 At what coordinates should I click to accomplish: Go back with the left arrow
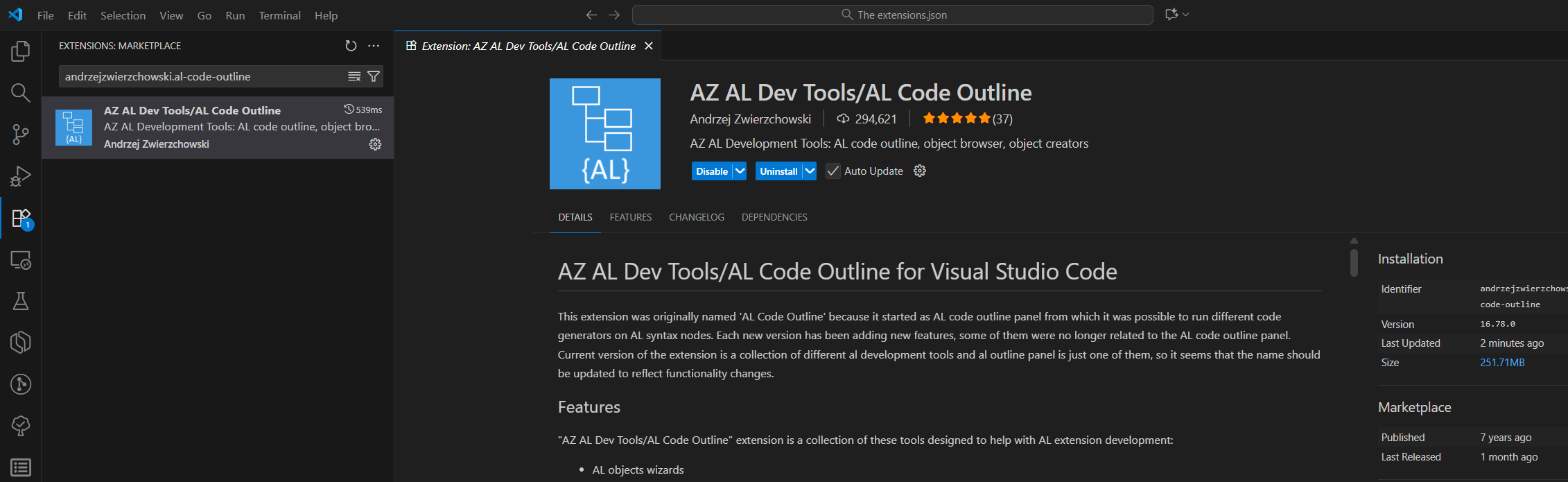pos(591,15)
